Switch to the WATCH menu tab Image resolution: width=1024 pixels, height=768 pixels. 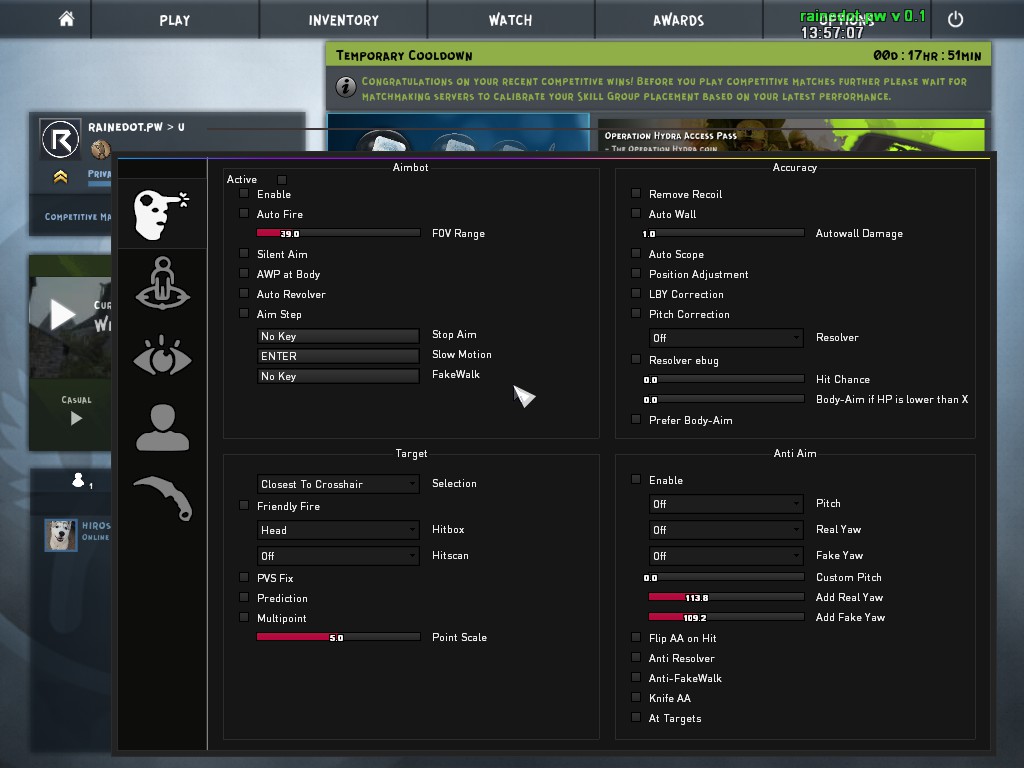(510, 20)
